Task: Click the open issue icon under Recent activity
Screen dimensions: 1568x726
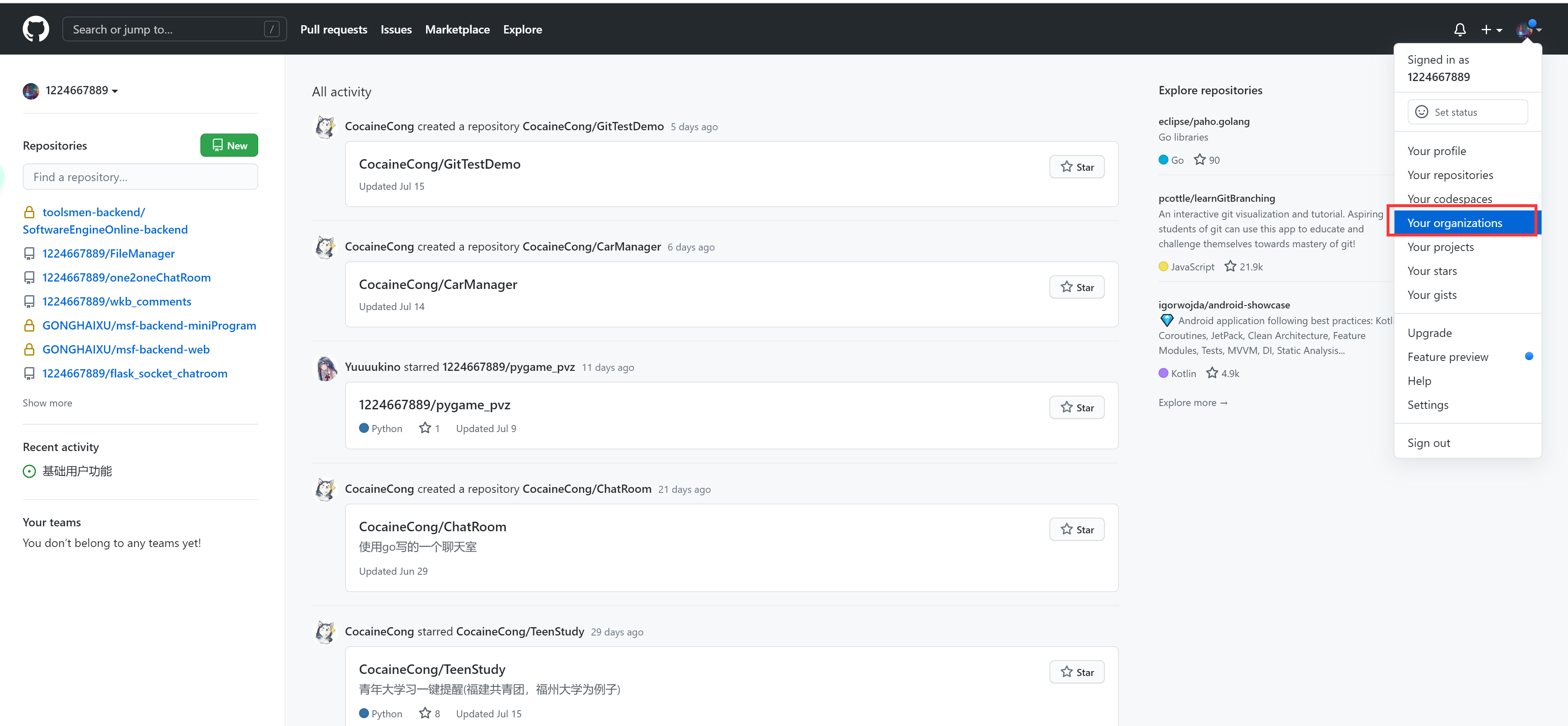Action: click(29, 471)
